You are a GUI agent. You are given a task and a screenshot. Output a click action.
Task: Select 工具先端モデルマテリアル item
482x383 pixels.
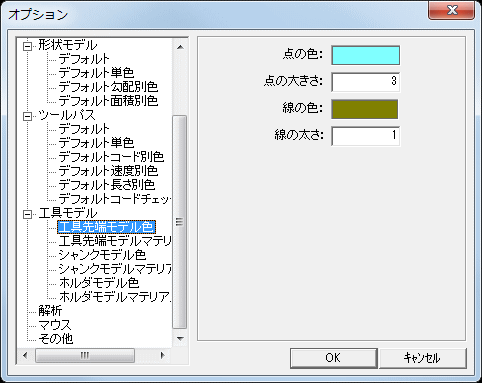[115, 241]
